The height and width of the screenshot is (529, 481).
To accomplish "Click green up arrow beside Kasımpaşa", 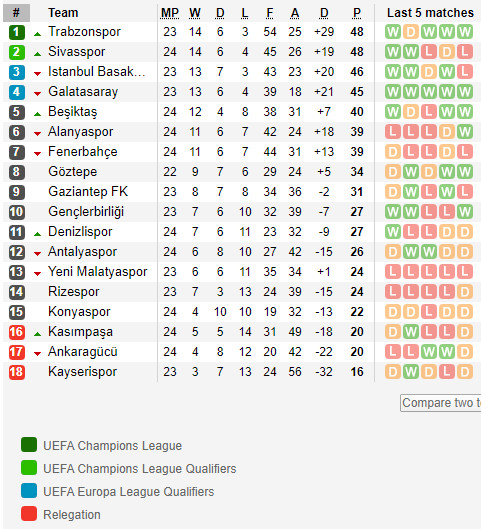I will coord(37,334).
